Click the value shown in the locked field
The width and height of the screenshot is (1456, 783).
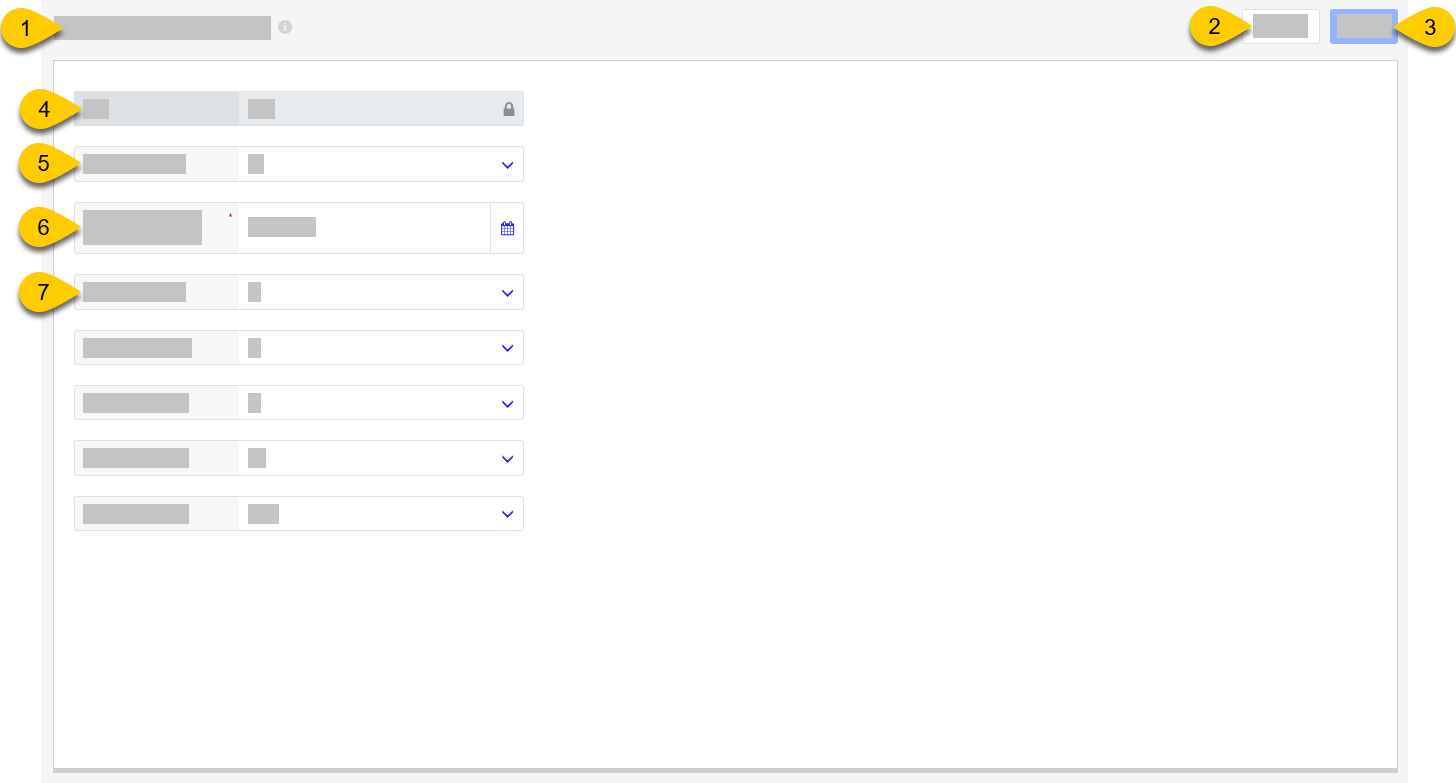pyautogui.click(x=260, y=108)
